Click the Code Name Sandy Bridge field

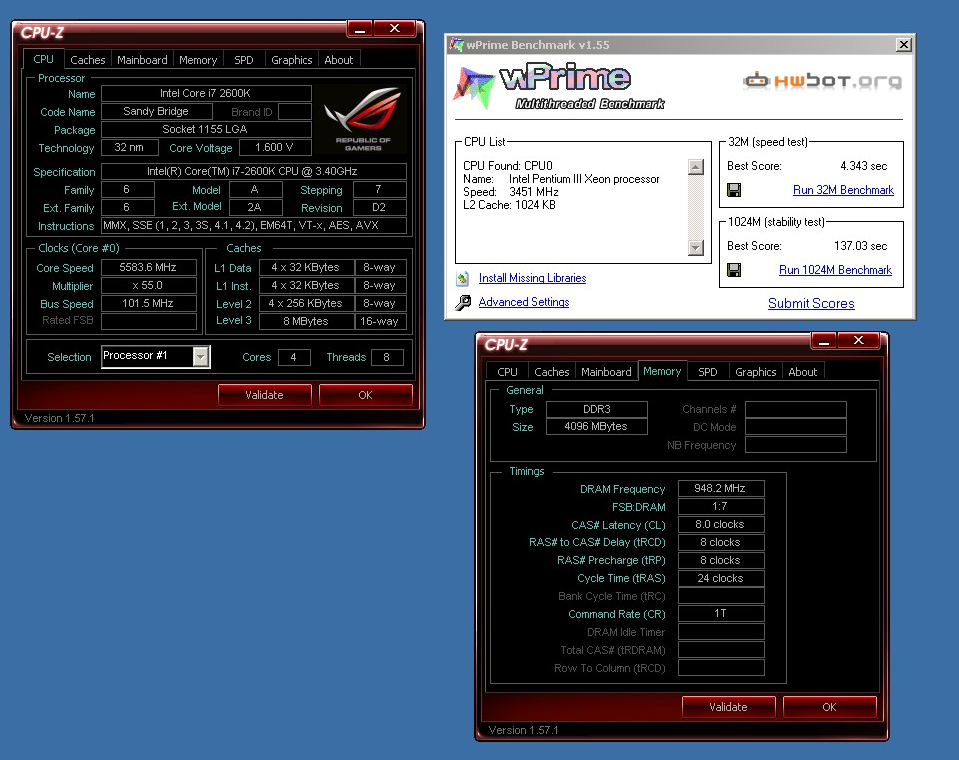(157, 111)
